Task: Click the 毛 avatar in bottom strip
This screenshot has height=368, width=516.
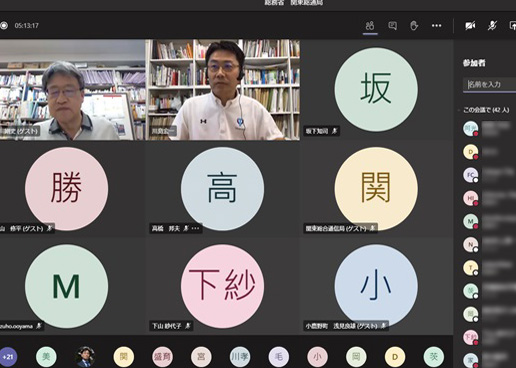Action: coord(279,357)
